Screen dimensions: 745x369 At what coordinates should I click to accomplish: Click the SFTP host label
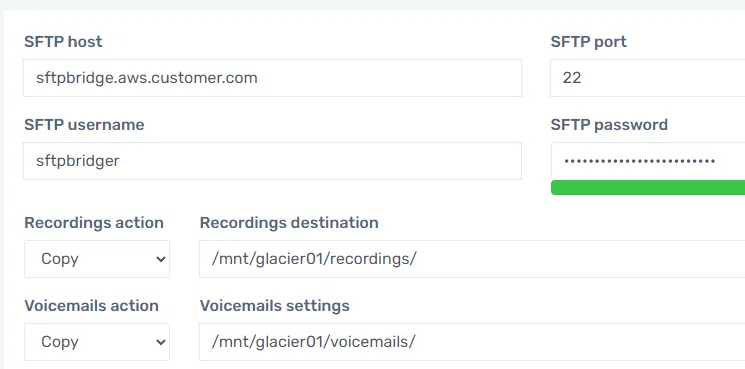[63, 42]
